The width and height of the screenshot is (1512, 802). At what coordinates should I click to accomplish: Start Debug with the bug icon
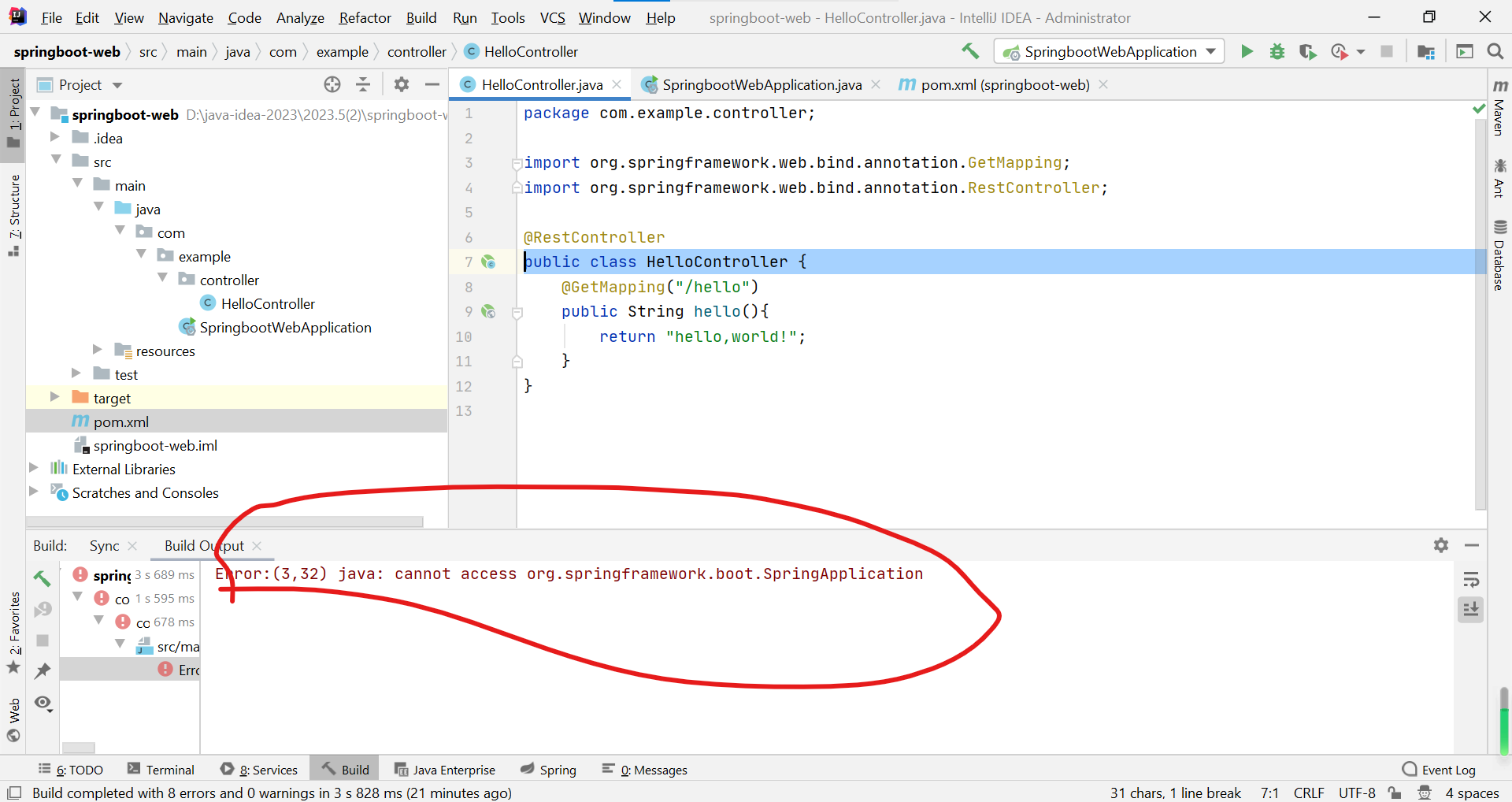point(1277,51)
